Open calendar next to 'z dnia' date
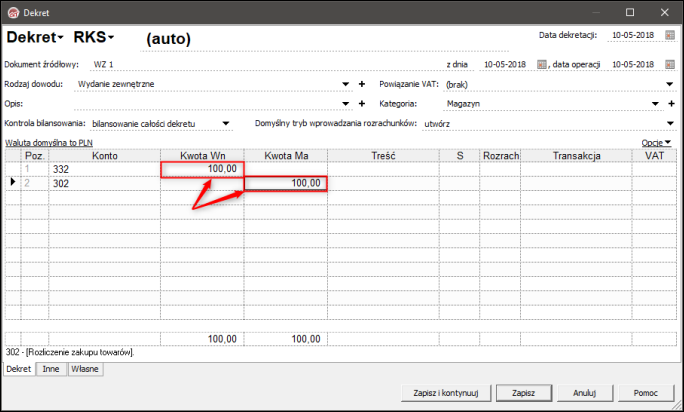The height and width of the screenshot is (412, 684). 541,64
